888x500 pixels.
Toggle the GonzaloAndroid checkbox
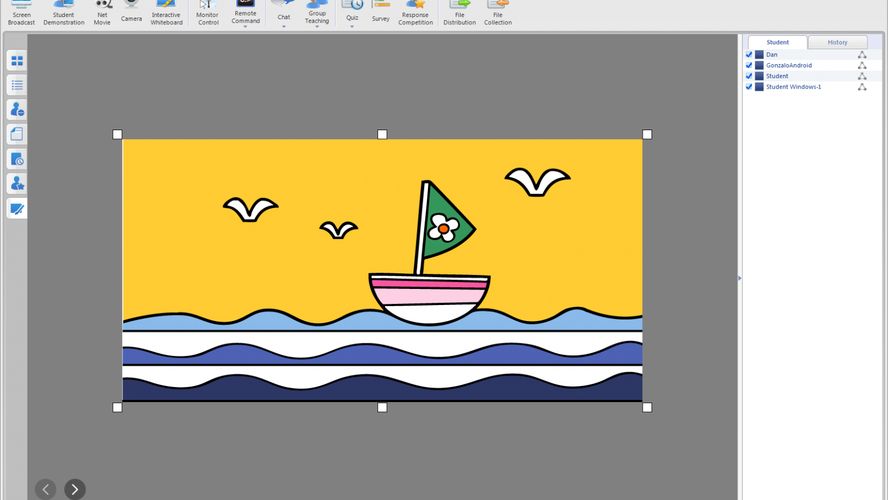[749, 65]
